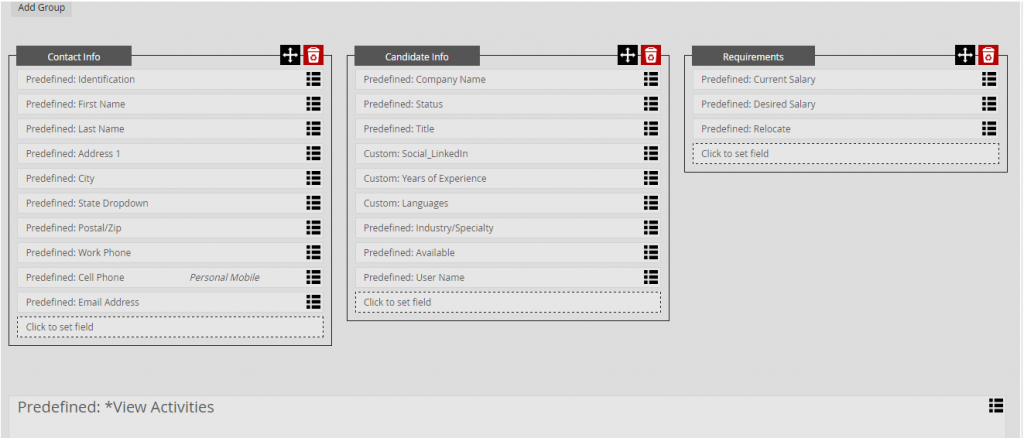The image size is (1024, 438).
Task: Select 'Predefined: Available' field text
Action: tap(409, 253)
